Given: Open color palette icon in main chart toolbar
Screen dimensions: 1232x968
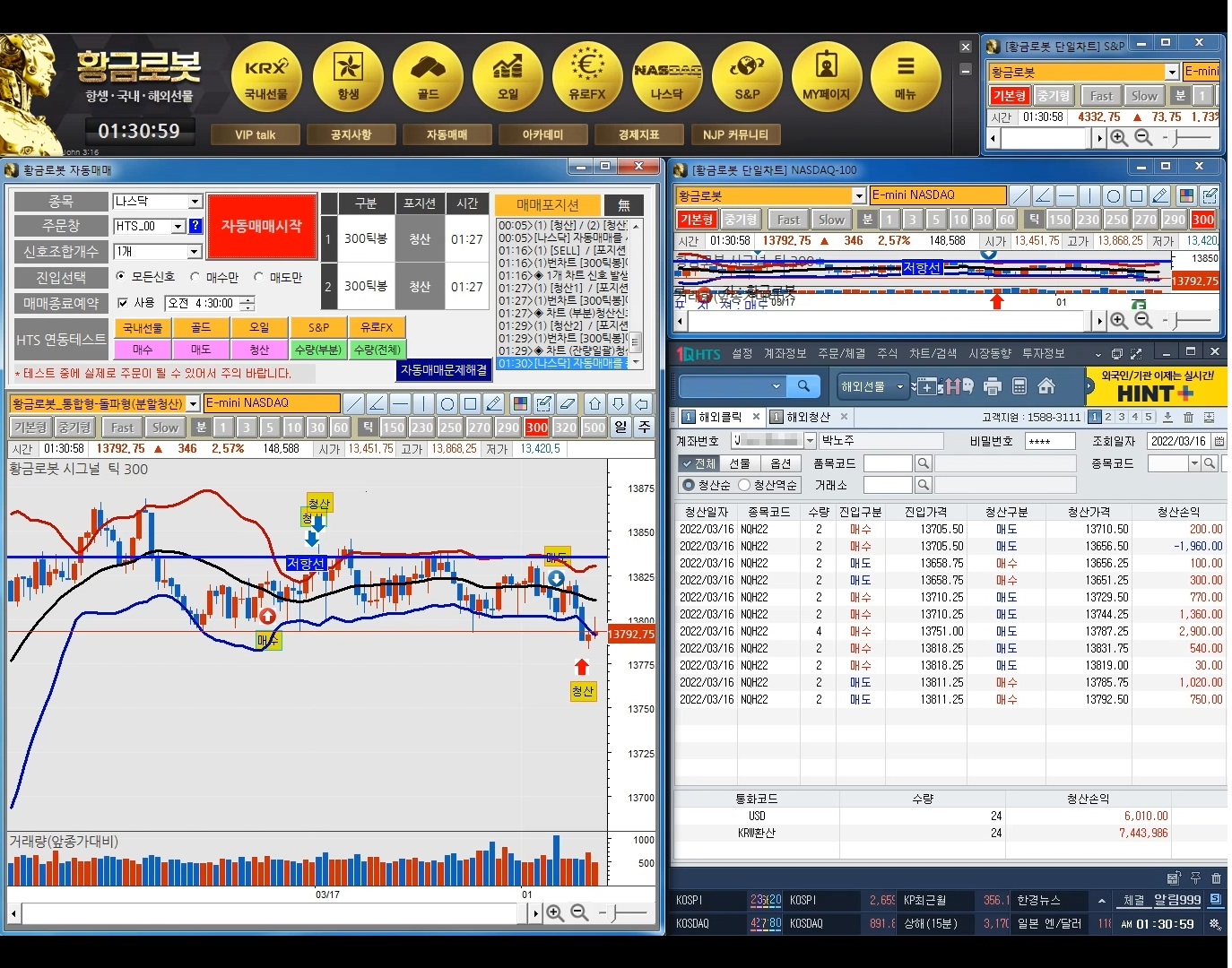Looking at the screenshot, I should click(x=520, y=403).
